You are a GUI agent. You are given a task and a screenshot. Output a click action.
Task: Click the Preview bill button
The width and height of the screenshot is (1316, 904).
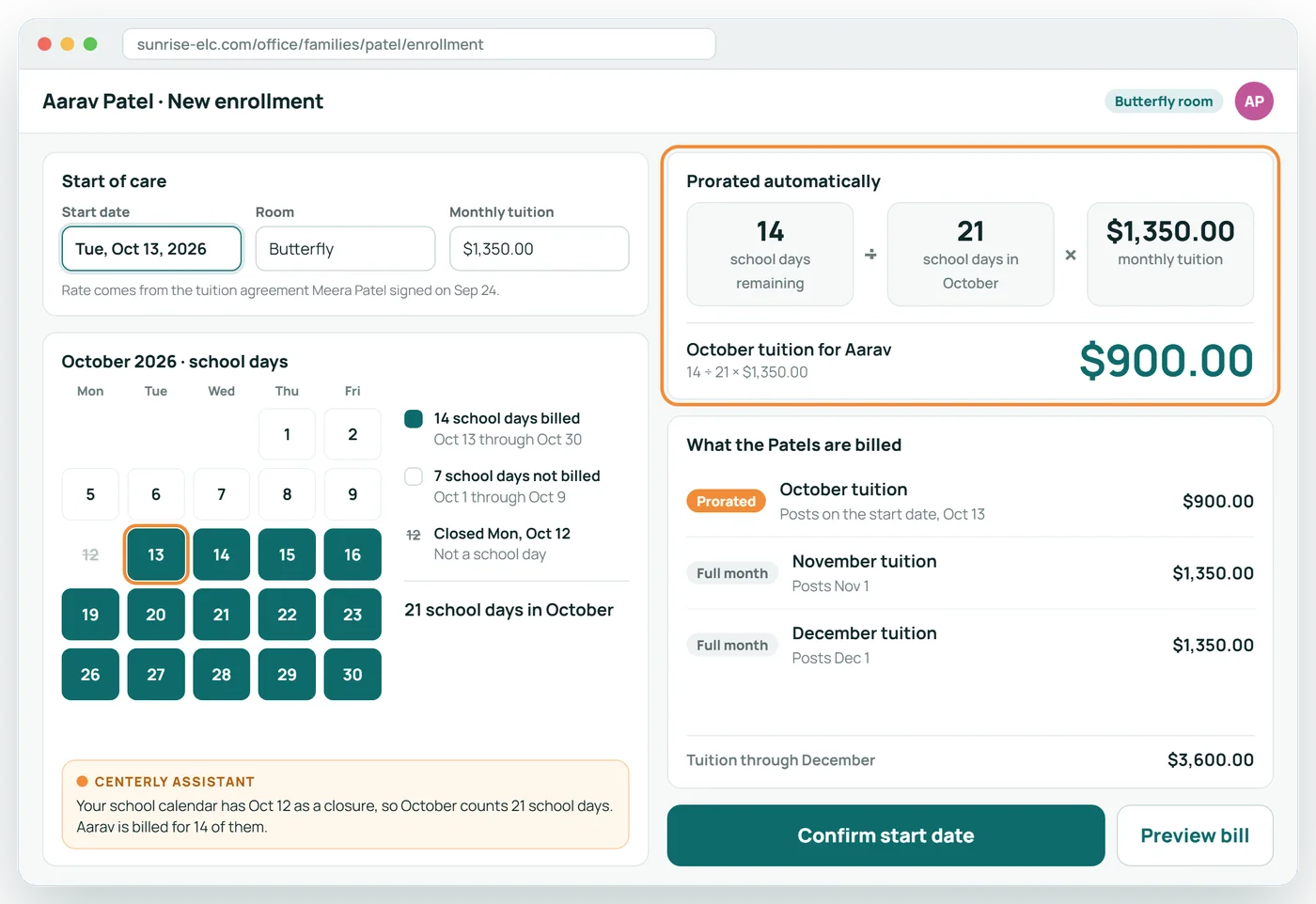[x=1195, y=835]
